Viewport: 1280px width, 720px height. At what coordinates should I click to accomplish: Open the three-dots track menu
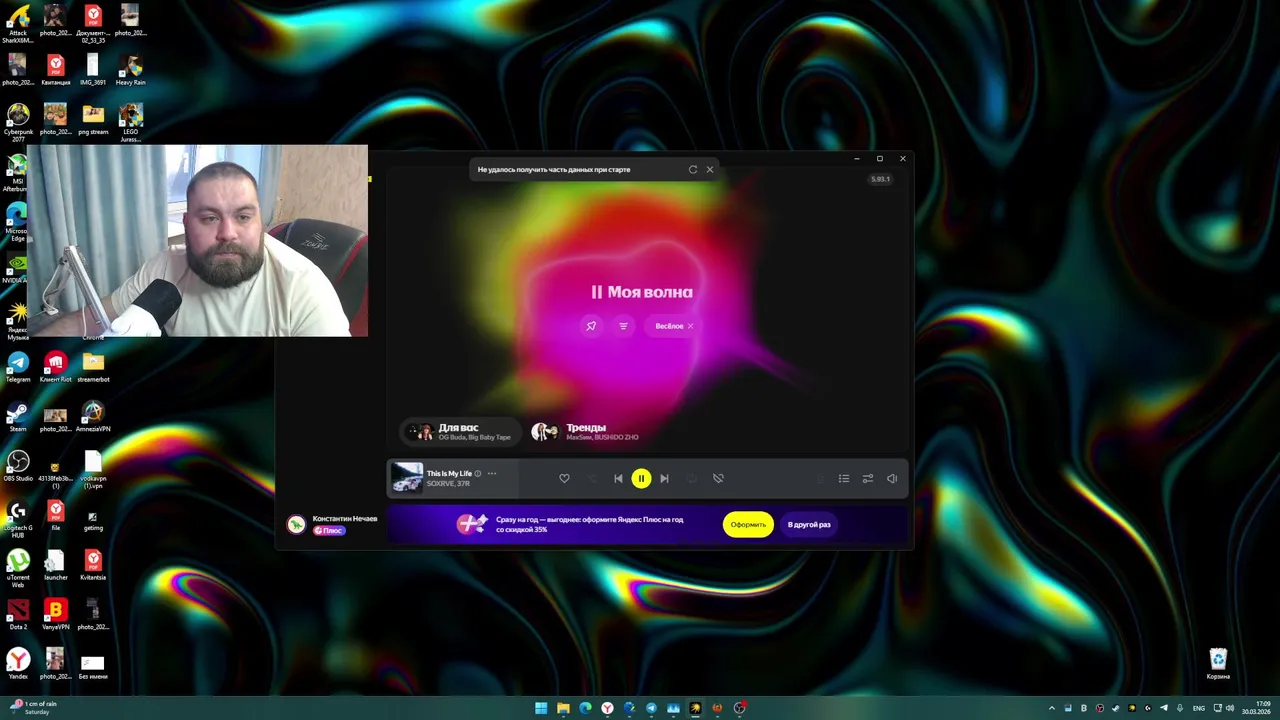(491, 473)
